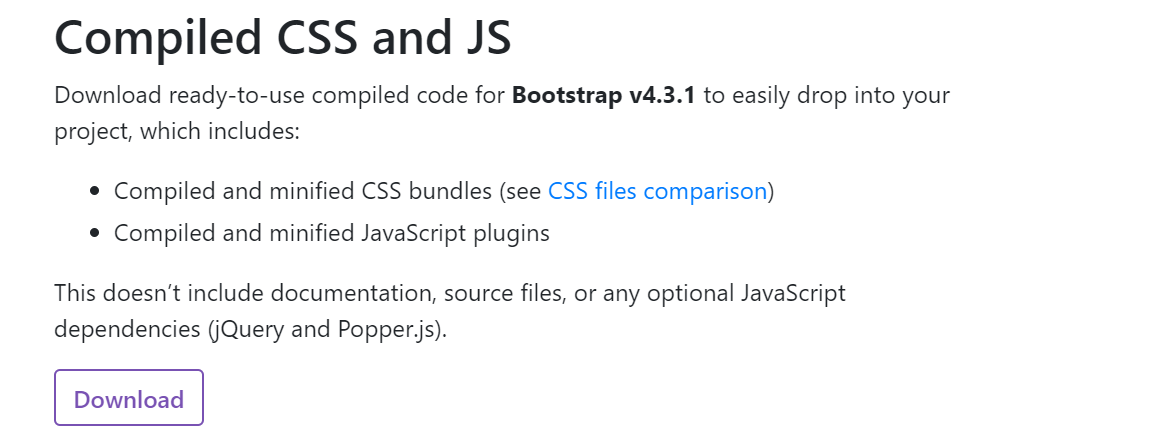Click the word documentation in last paragraph
Image resolution: width=1165 pixels, height=447 pixels.
(351, 293)
